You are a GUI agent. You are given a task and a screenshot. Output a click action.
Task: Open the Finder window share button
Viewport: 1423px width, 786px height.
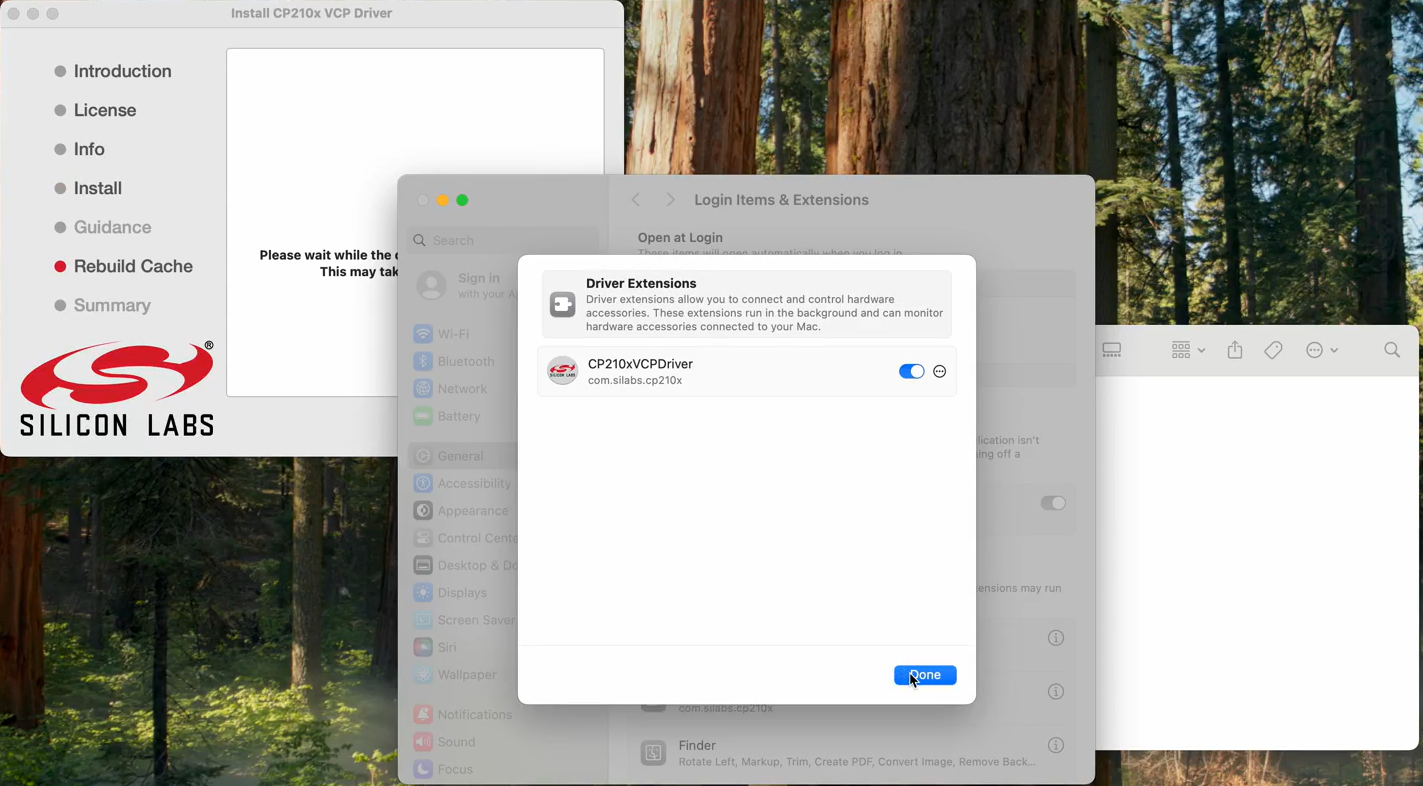click(x=1235, y=350)
